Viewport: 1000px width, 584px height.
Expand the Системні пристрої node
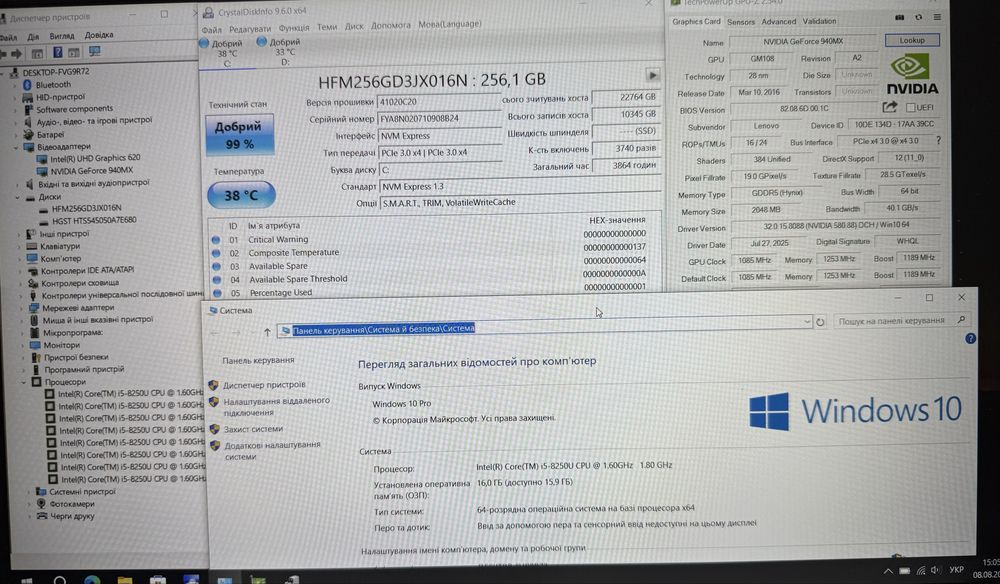pos(29,492)
